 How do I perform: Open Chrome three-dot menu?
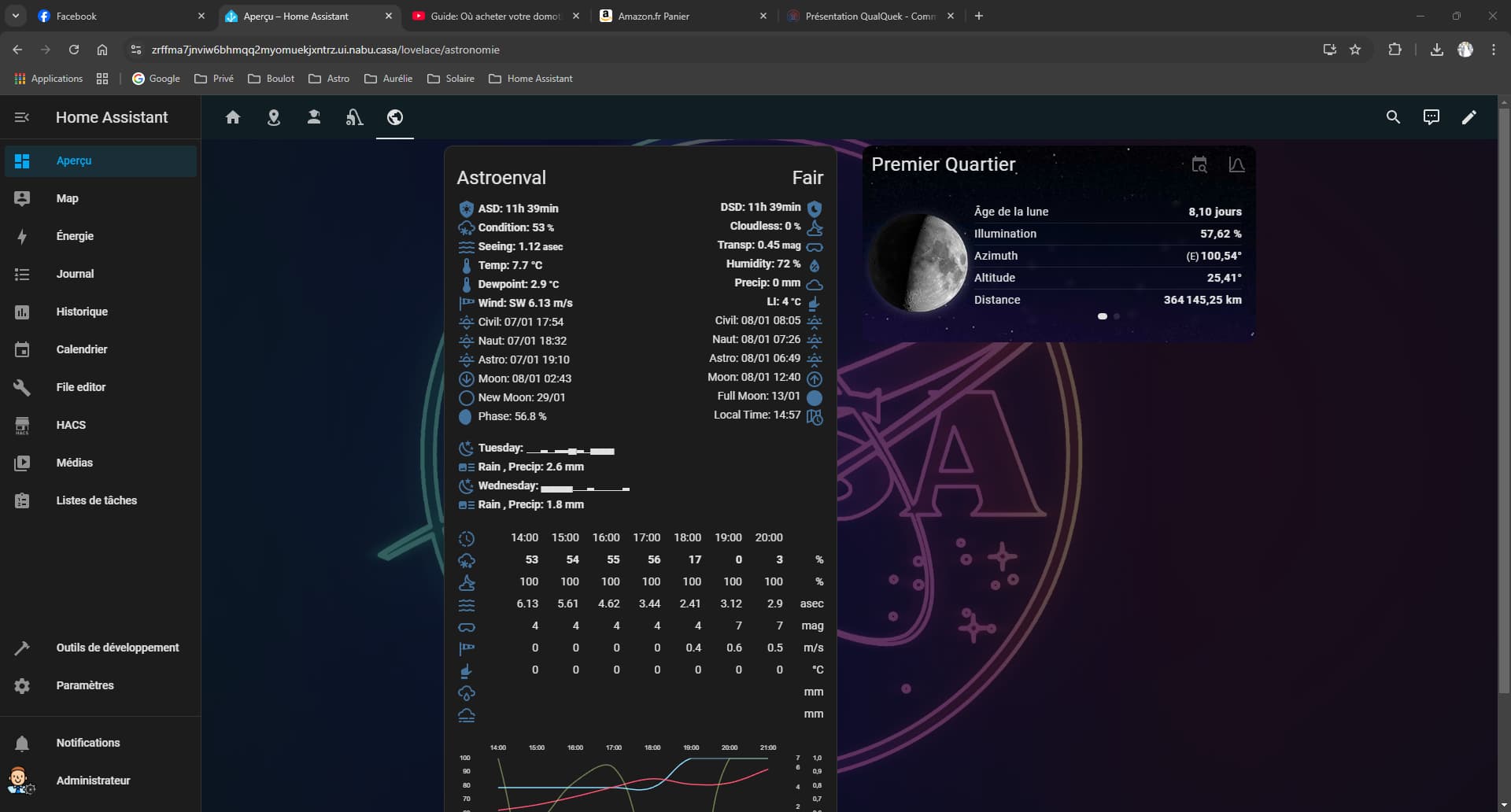(1494, 50)
